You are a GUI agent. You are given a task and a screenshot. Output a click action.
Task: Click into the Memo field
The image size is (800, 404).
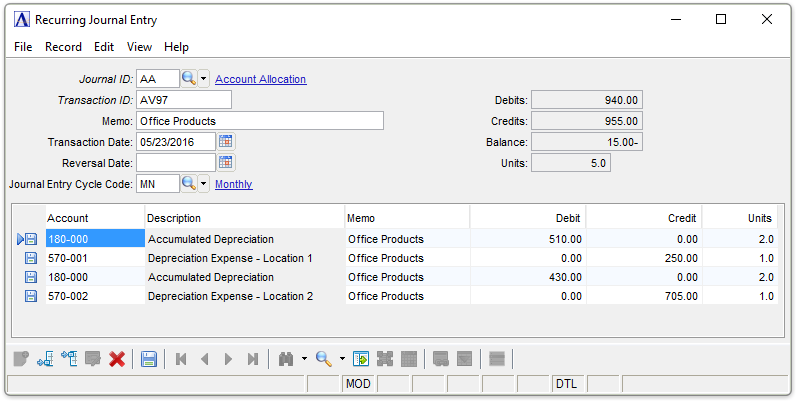coord(259,121)
